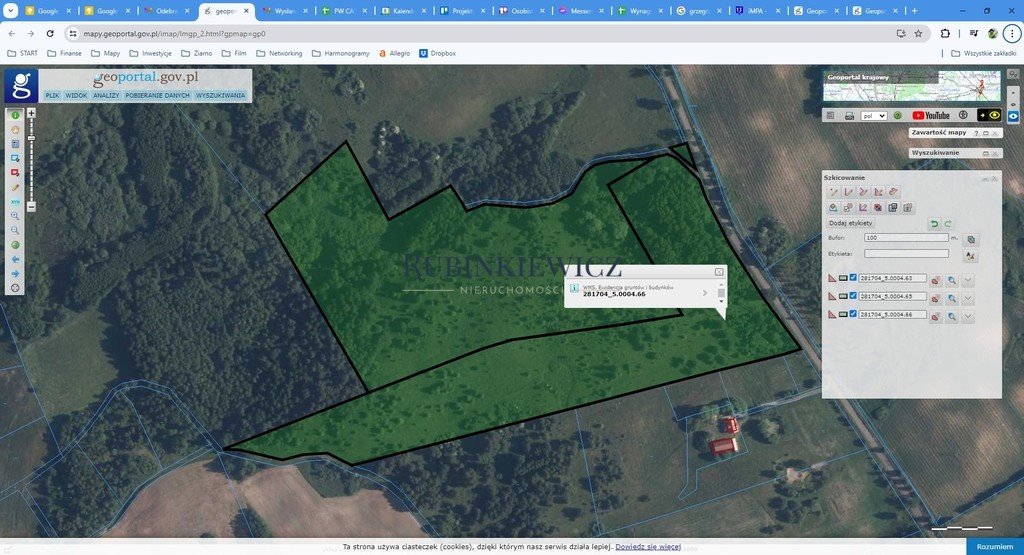Click the Dodaj etykiety button
The height and width of the screenshot is (555, 1024).
click(852, 223)
